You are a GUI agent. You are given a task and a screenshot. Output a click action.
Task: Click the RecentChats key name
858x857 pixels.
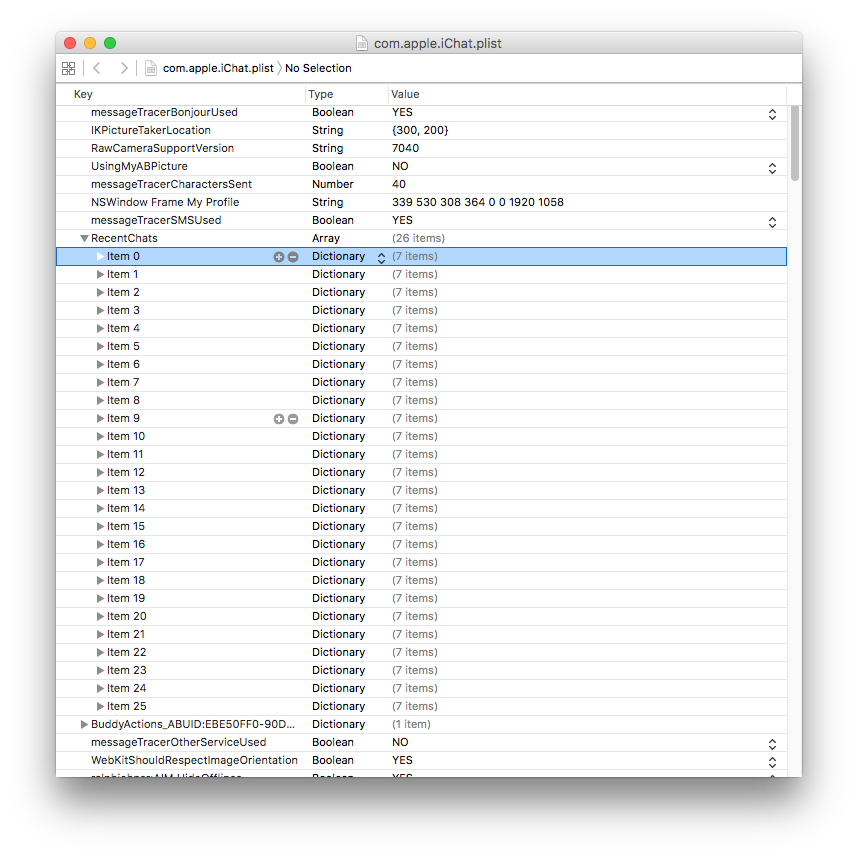tap(124, 239)
